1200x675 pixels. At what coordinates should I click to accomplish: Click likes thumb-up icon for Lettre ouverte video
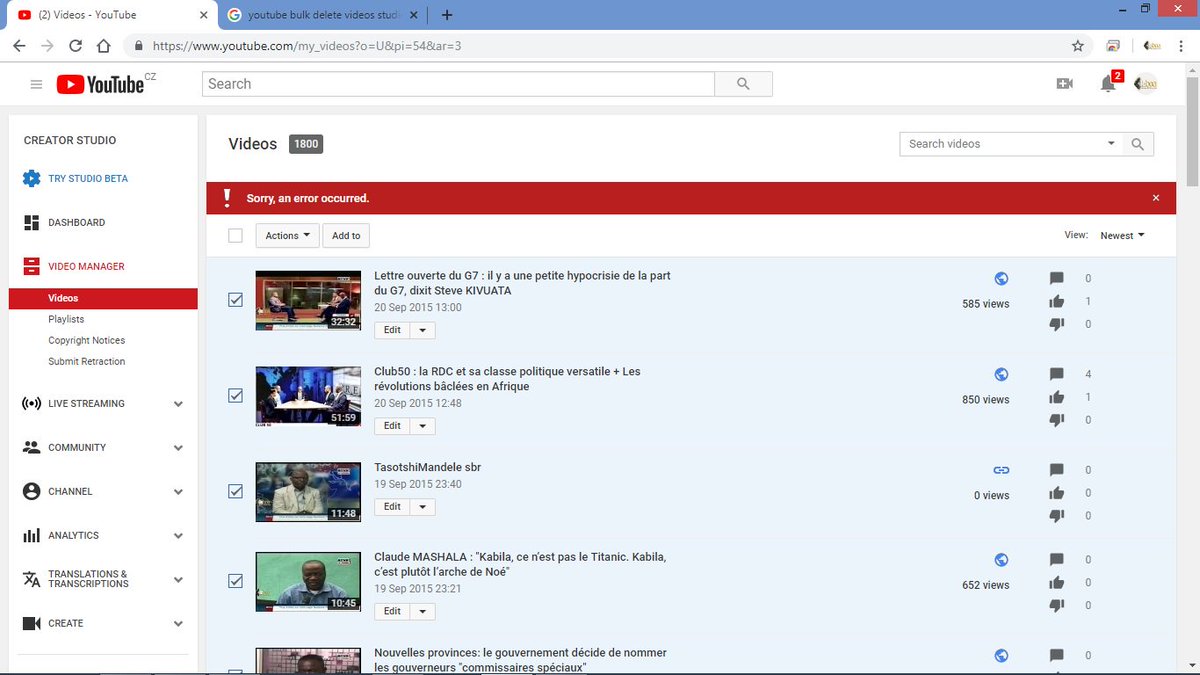click(1057, 301)
